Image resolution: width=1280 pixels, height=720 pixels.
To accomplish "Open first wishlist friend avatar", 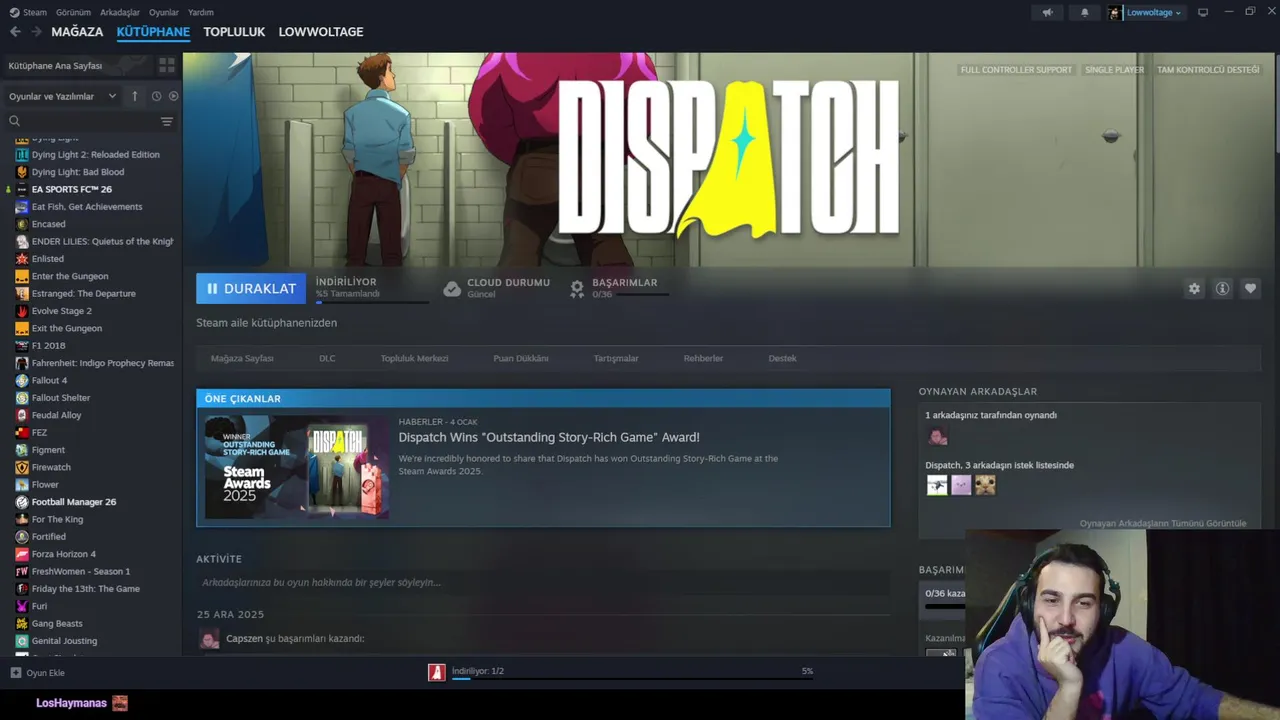I will pyautogui.click(x=937, y=485).
